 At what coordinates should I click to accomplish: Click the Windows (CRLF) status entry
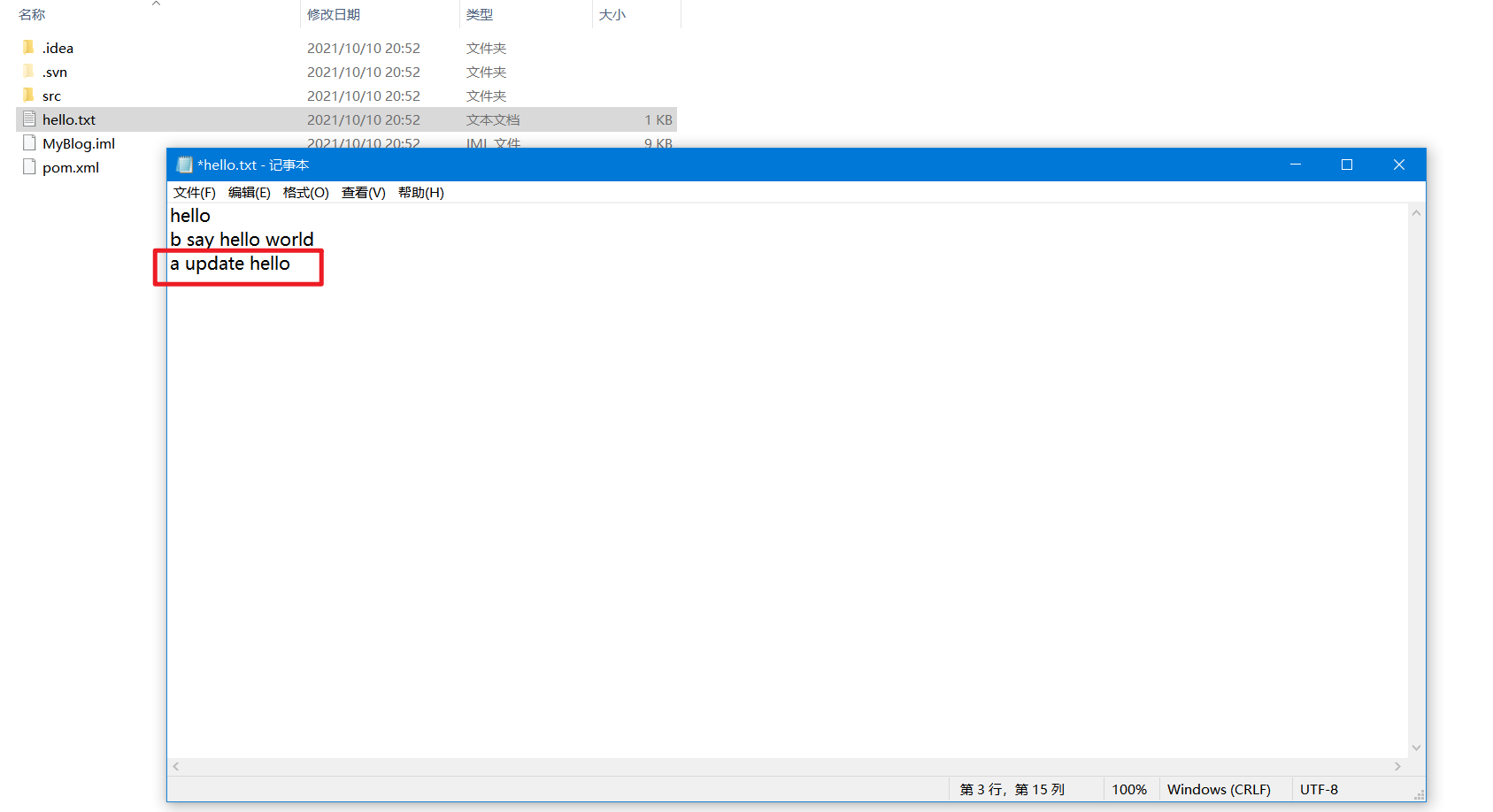coord(1219,789)
